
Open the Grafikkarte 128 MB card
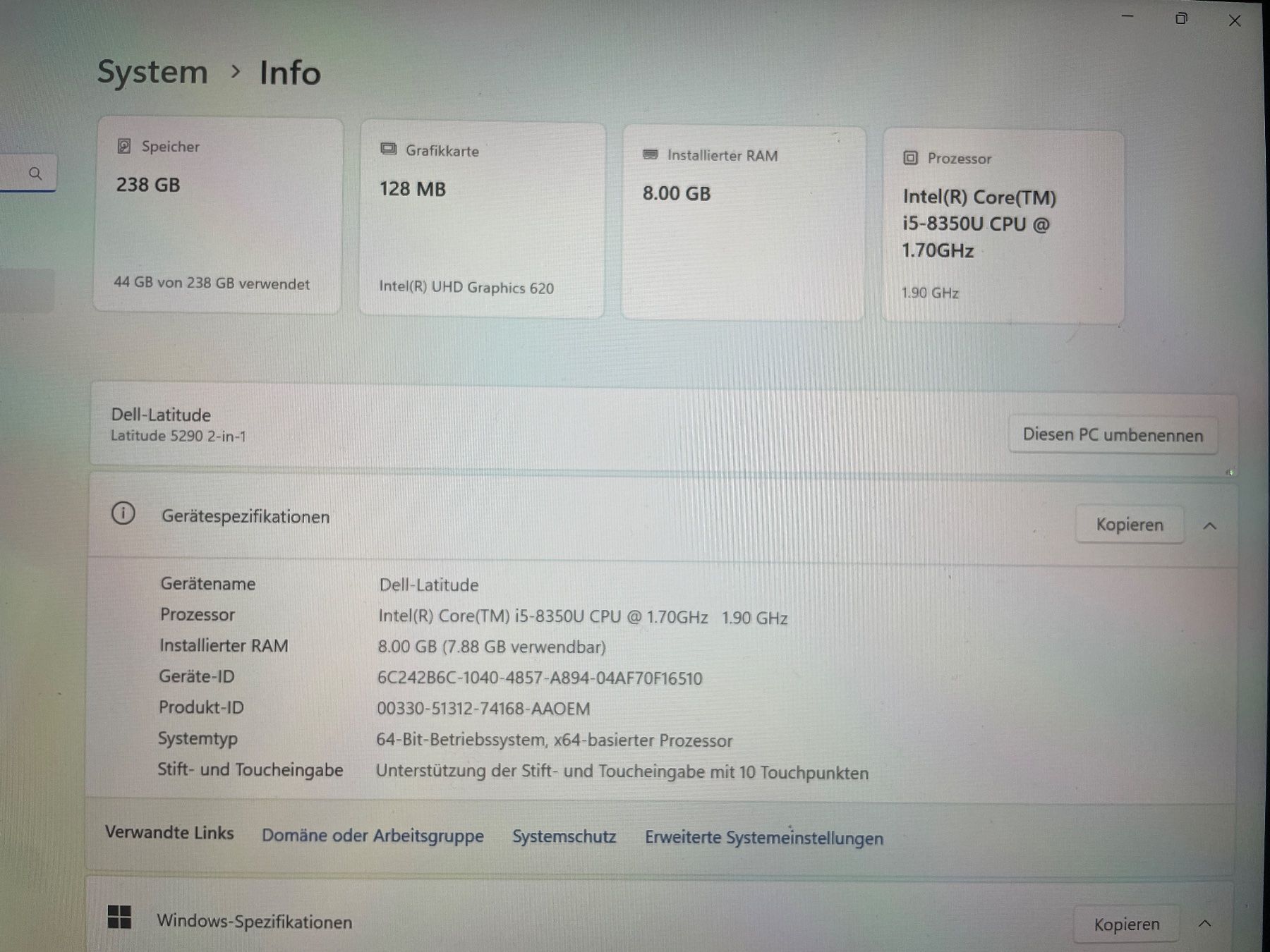pos(483,219)
